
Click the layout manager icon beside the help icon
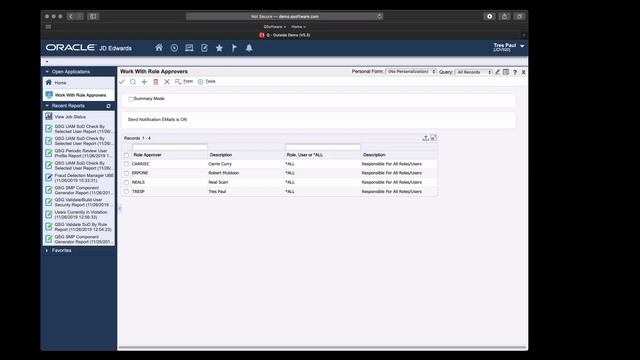click(506, 72)
